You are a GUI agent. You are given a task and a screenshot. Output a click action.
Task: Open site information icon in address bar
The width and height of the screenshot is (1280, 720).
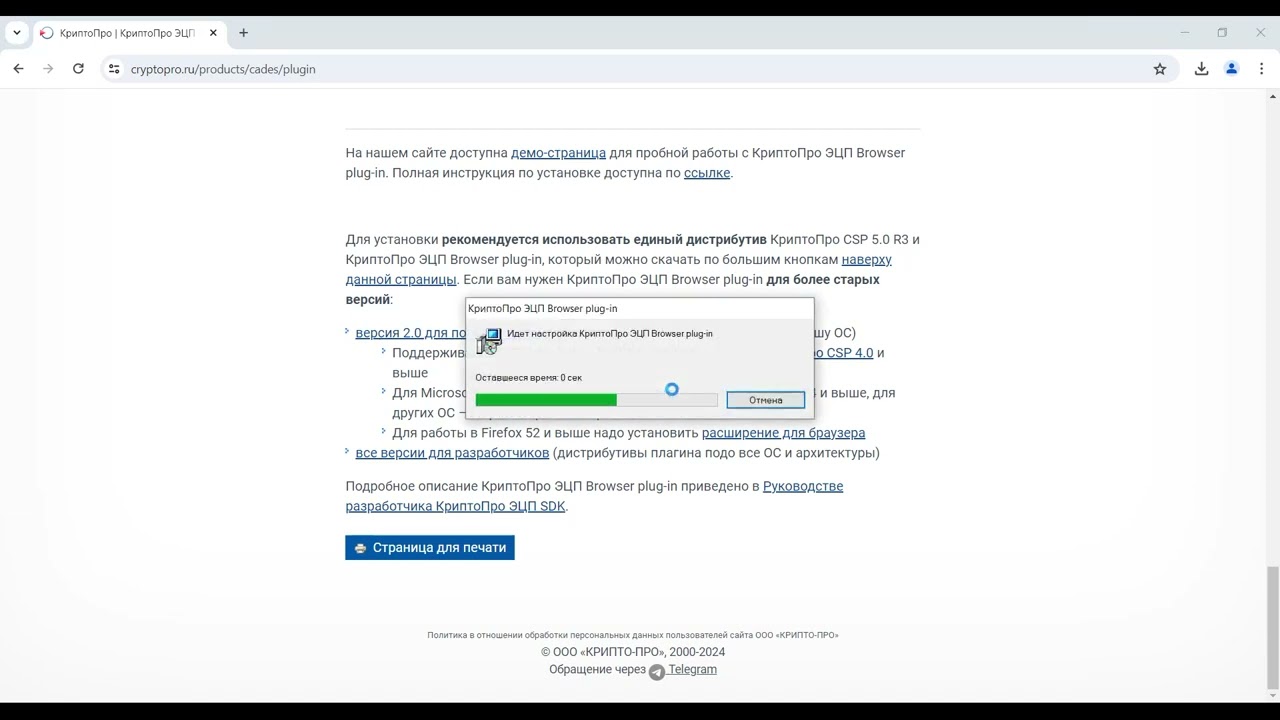114,69
